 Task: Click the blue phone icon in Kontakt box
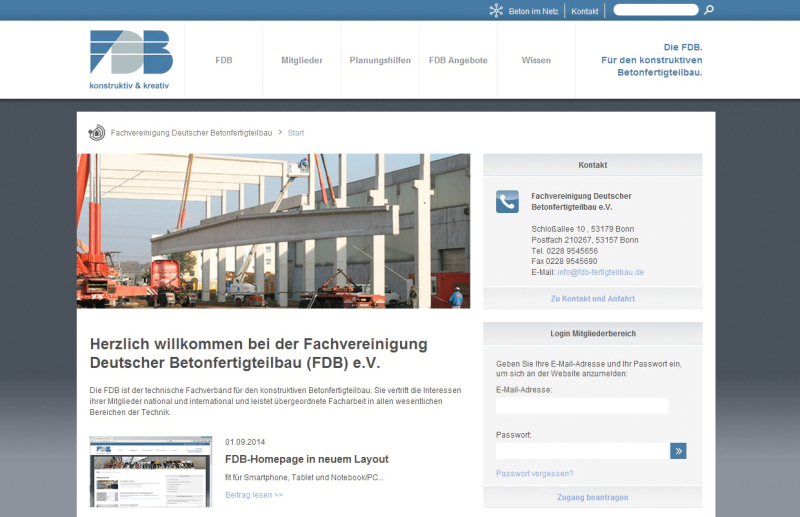tap(507, 202)
